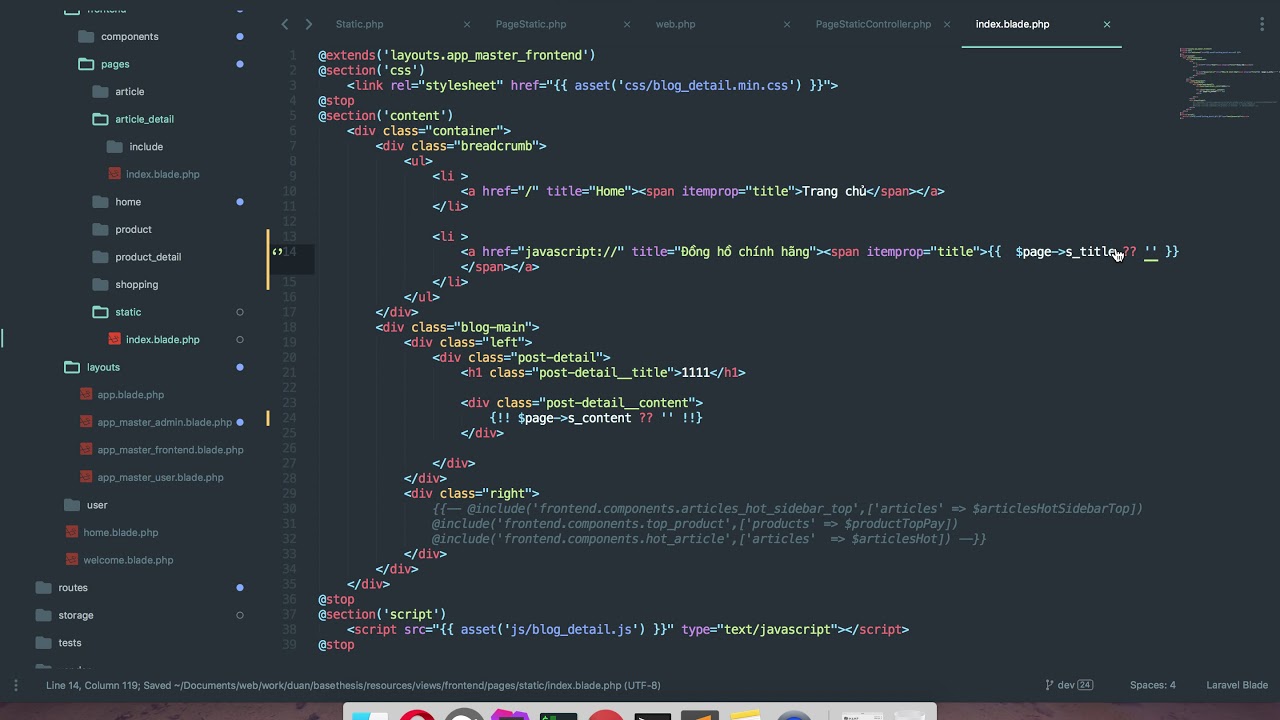
Task: Click commented frontend.components.top_product include line
Action: pos(695,523)
